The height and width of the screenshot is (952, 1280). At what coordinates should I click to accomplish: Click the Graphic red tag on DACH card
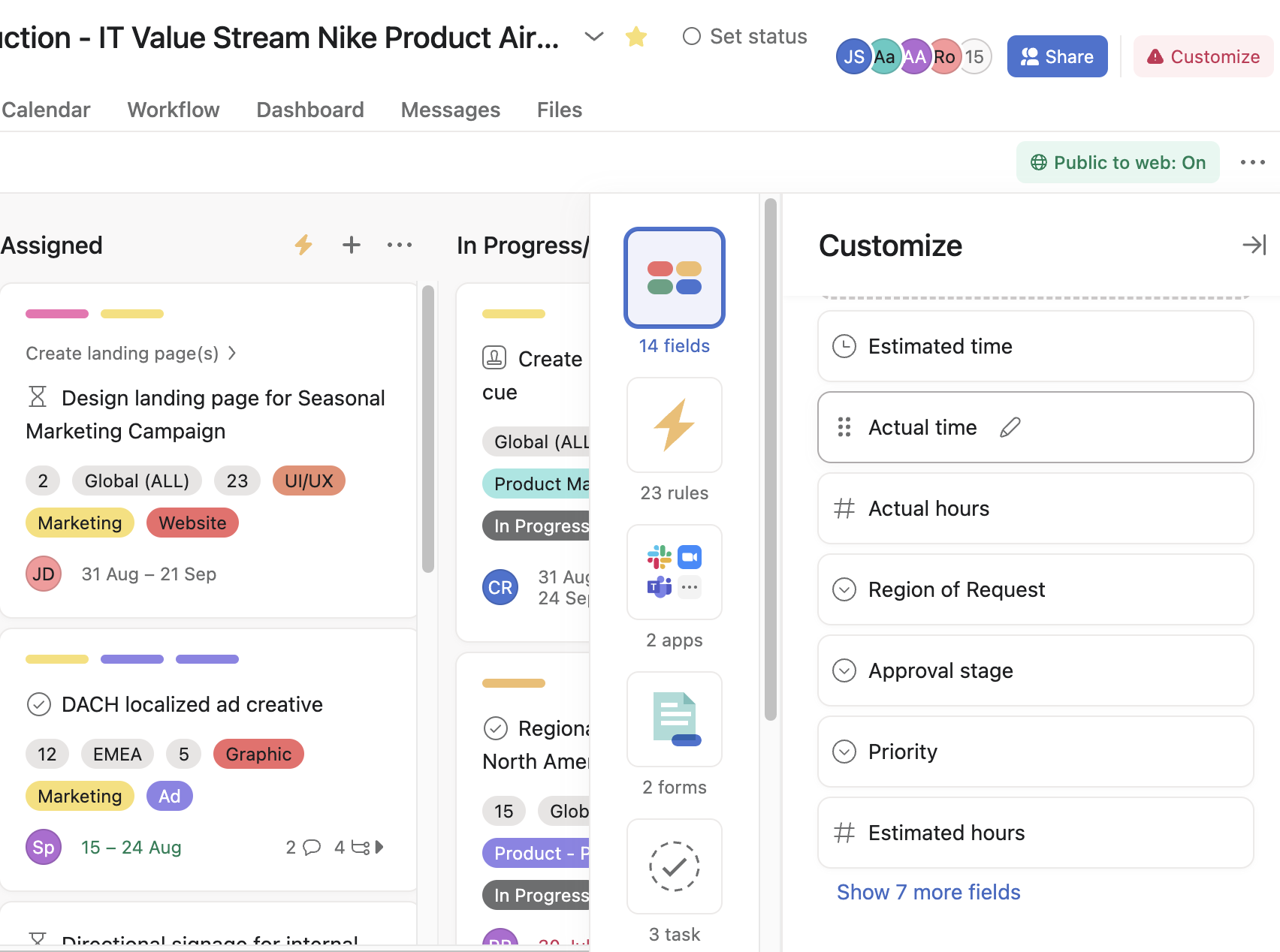258,754
